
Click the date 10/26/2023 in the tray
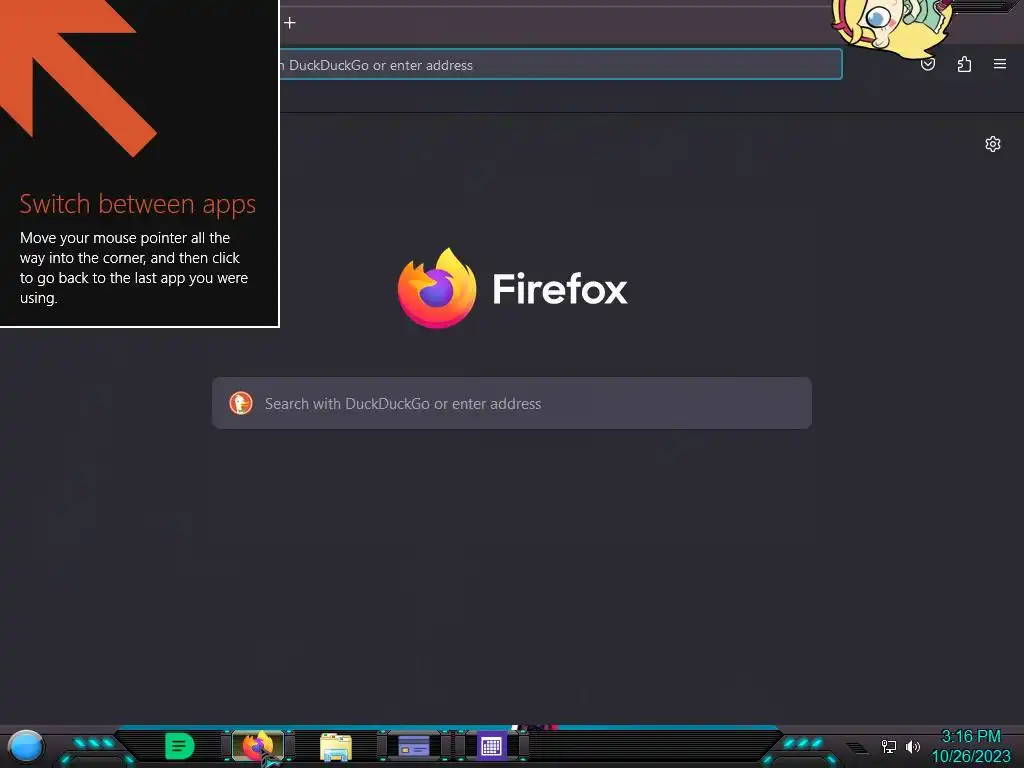tap(970, 757)
